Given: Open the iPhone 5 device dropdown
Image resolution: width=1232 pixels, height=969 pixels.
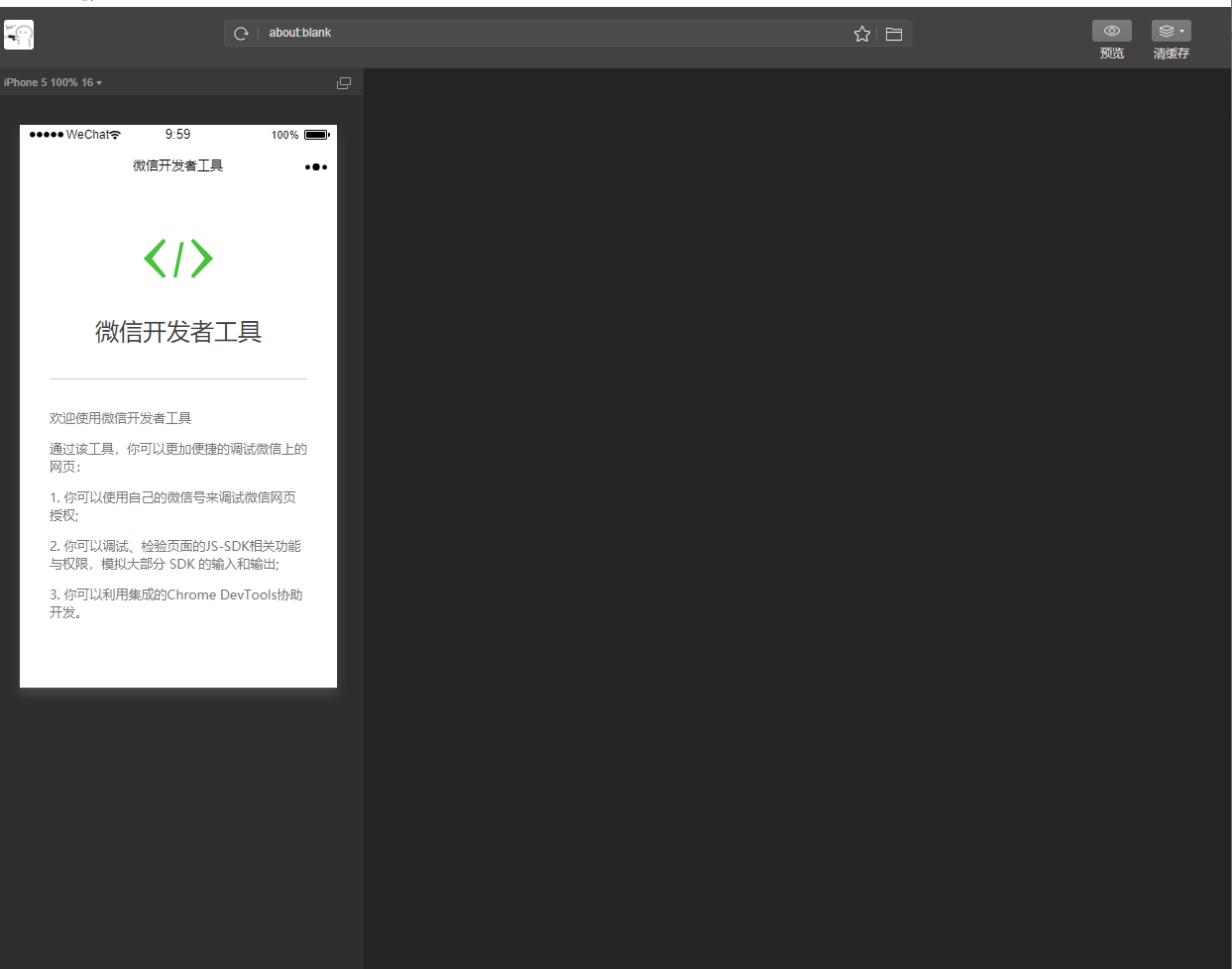Looking at the screenshot, I should [x=53, y=82].
